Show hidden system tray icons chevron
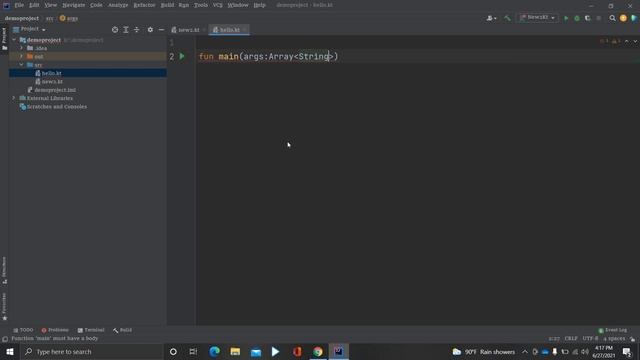The image size is (640, 360). (x=525, y=351)
